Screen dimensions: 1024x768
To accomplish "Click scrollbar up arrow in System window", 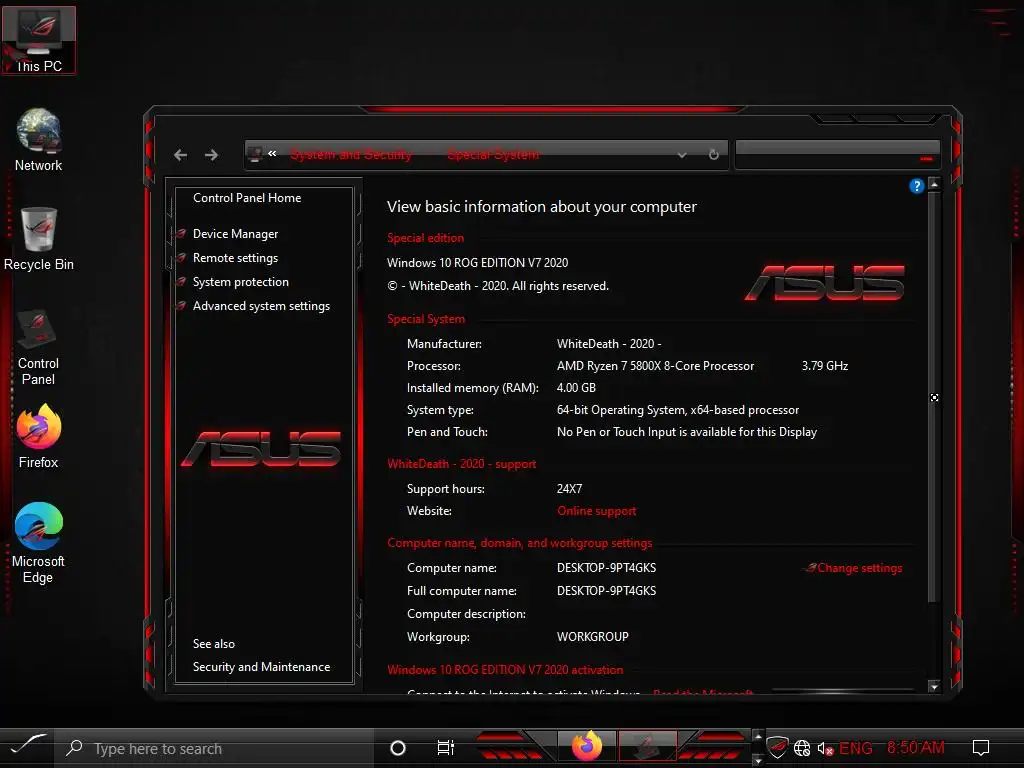I will point(934,184).
